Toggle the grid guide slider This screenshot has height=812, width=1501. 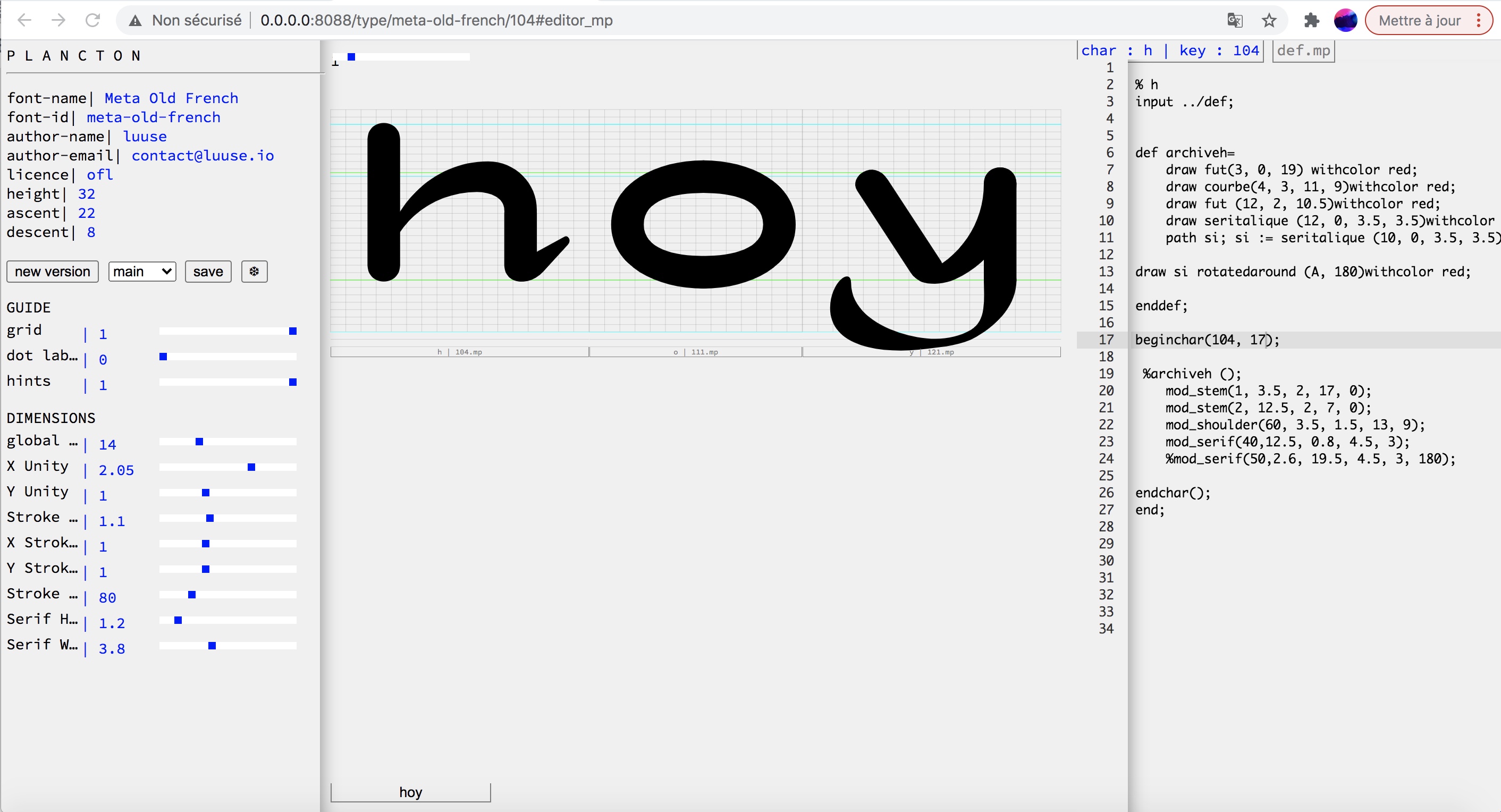(x=227, y=331)
